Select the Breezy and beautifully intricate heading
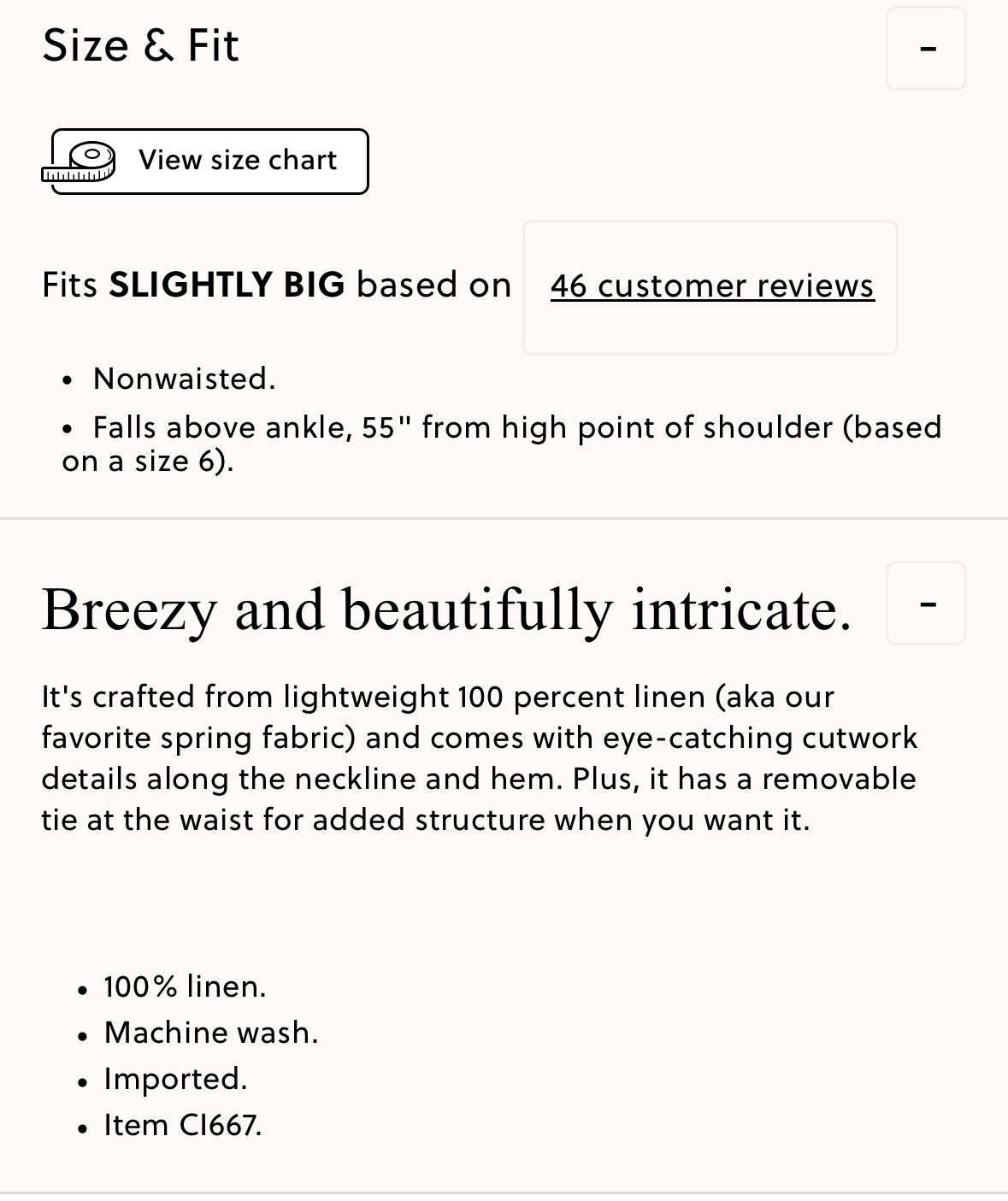This screenshot has height=1201, width=1008. point(446,610)
